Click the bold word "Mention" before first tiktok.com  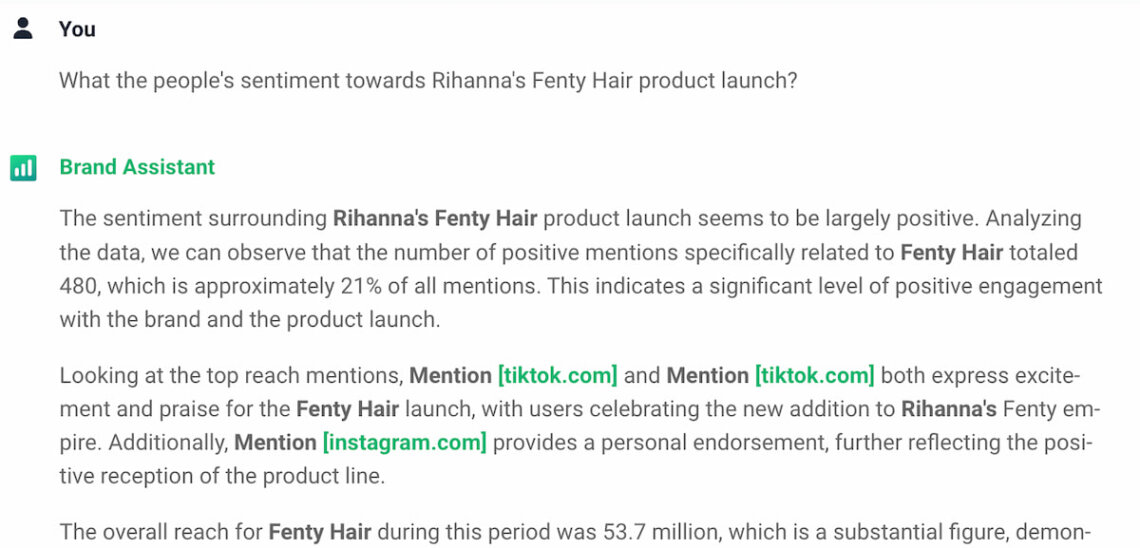[x=450, y=376]
